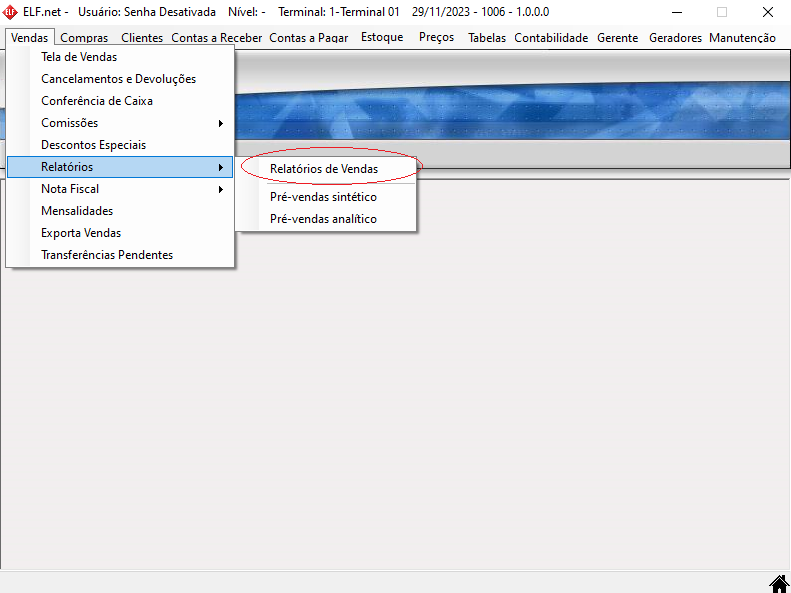Open Mensalidades from Vendas menu
791x593 pixels.
120,211
